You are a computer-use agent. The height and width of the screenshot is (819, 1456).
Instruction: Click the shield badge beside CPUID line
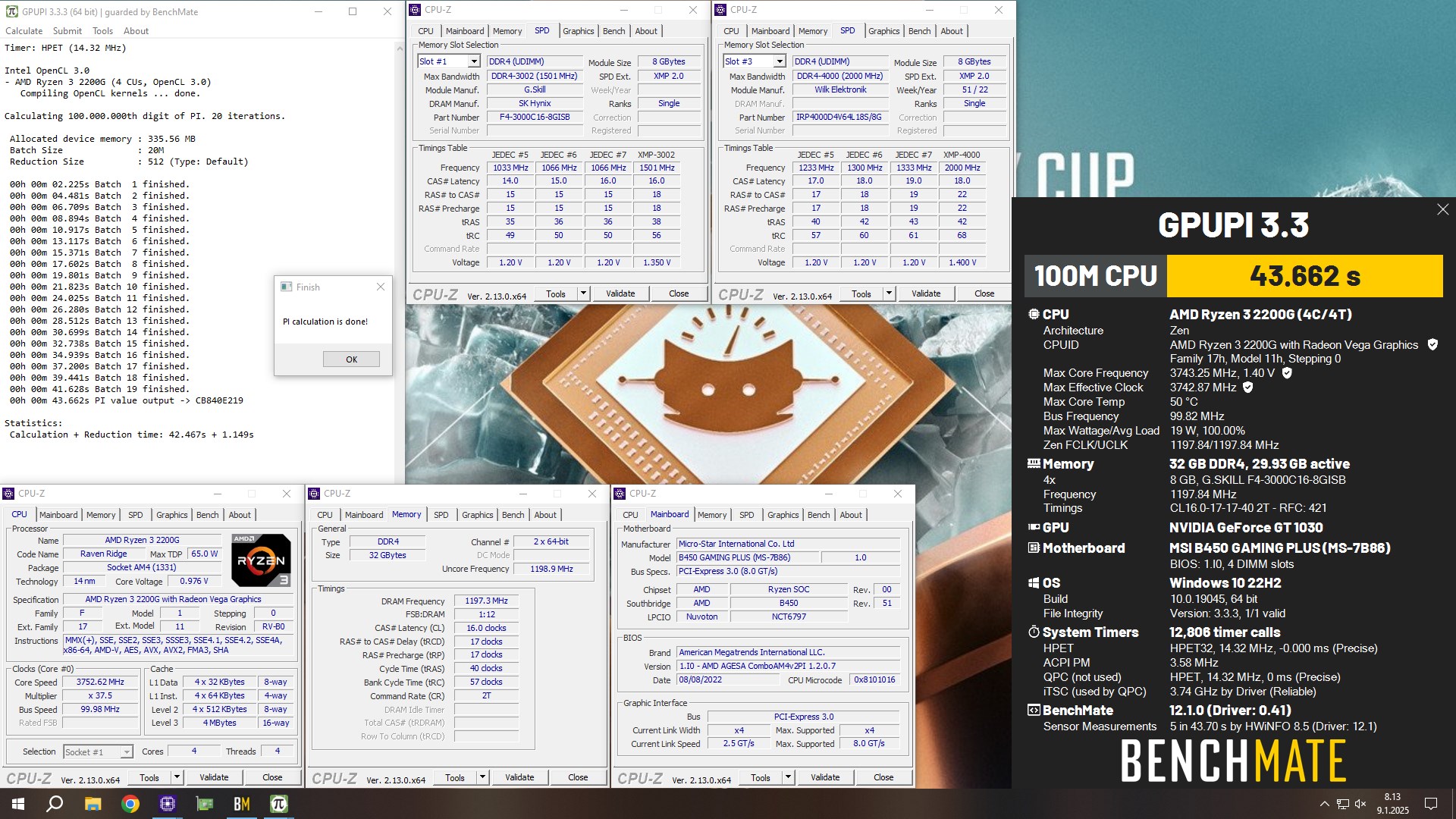click(x=1432, y=344)
